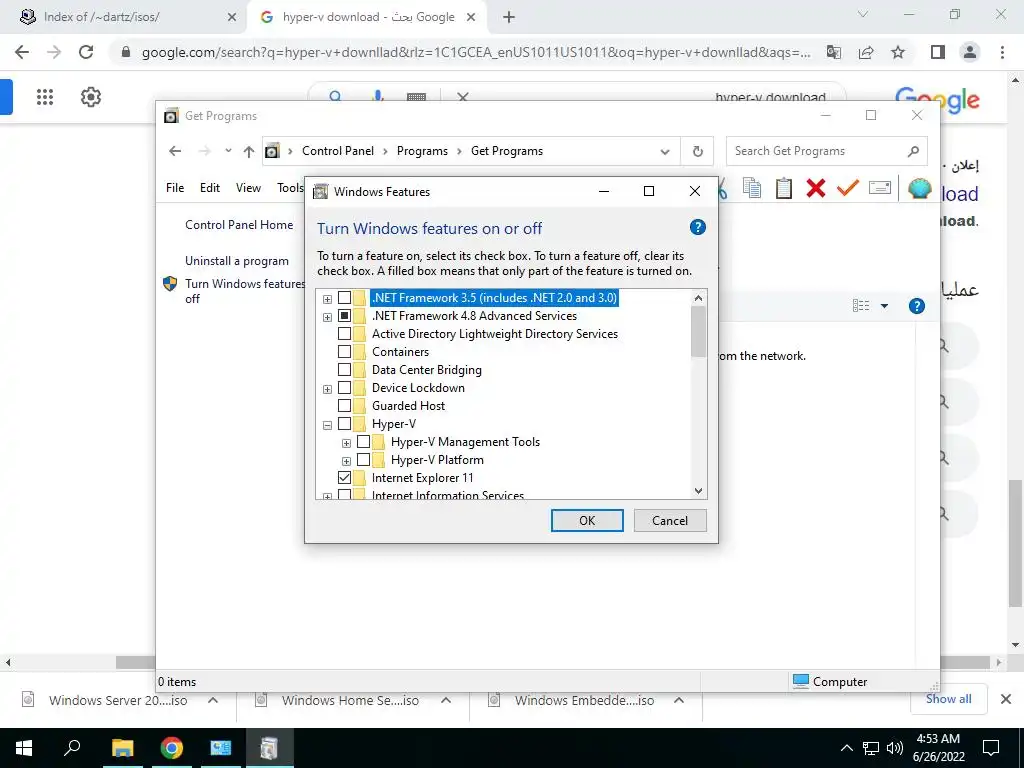Open the Windows Start menu
The image size is (1024, 768).
[x=24, y=748]
